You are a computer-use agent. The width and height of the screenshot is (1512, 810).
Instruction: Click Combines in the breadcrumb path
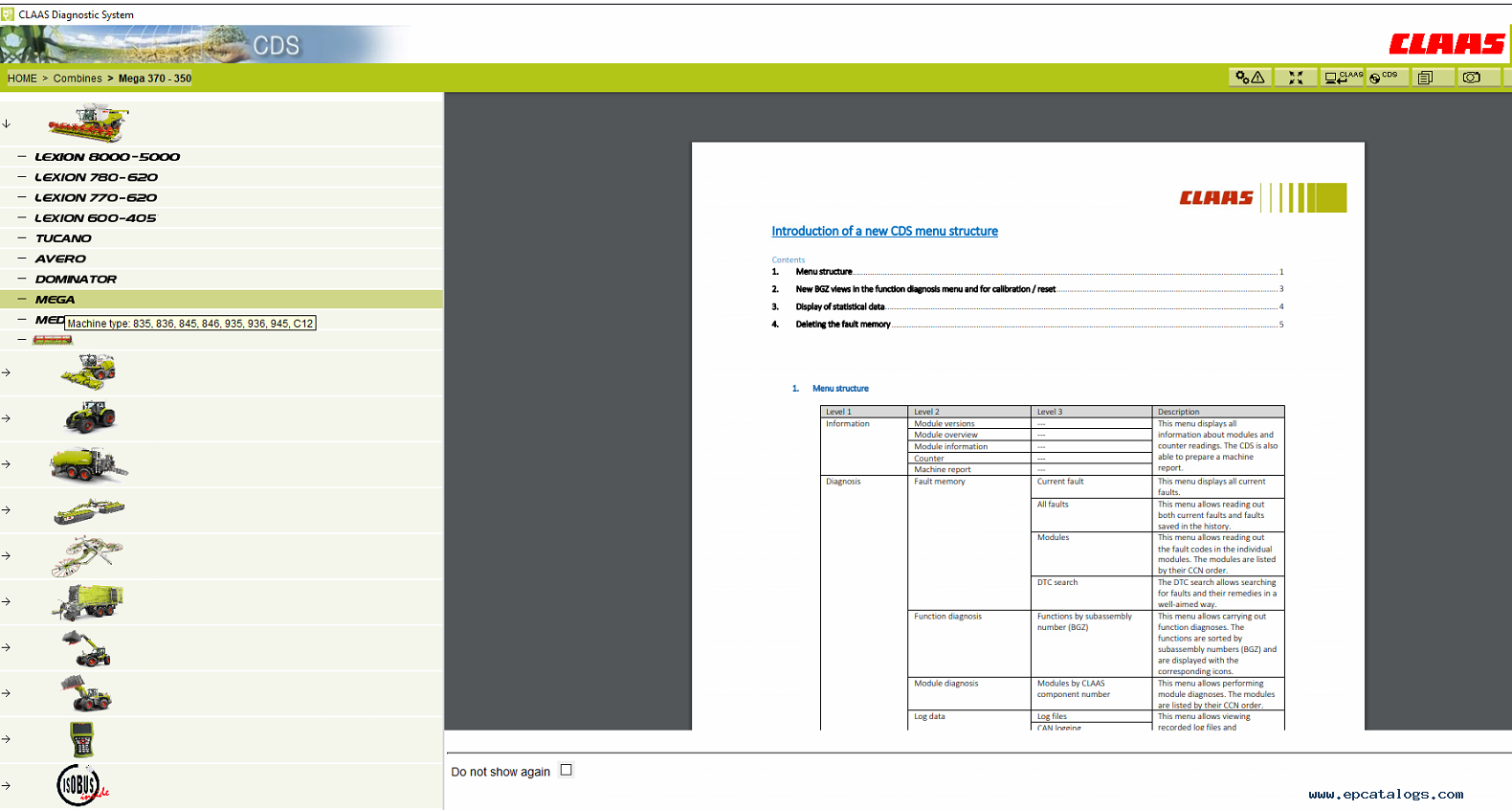pos(78,79)
